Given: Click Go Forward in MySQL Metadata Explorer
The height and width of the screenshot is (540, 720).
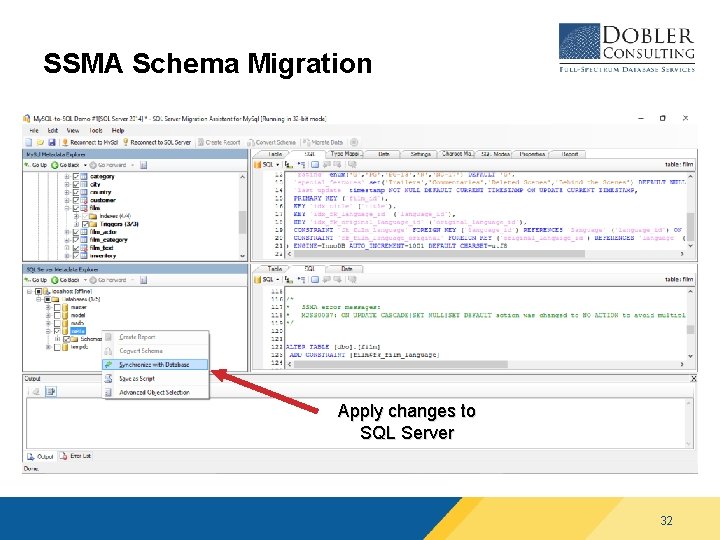Looking at the screenshot, I should [107, 165].
